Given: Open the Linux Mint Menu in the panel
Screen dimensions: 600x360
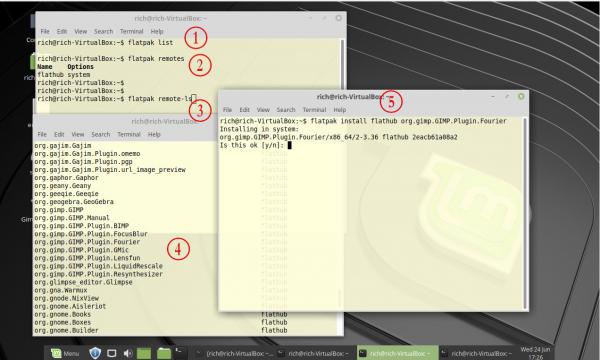Looking at the screenshot, I should pyautogui.click(x=65, y=353).
